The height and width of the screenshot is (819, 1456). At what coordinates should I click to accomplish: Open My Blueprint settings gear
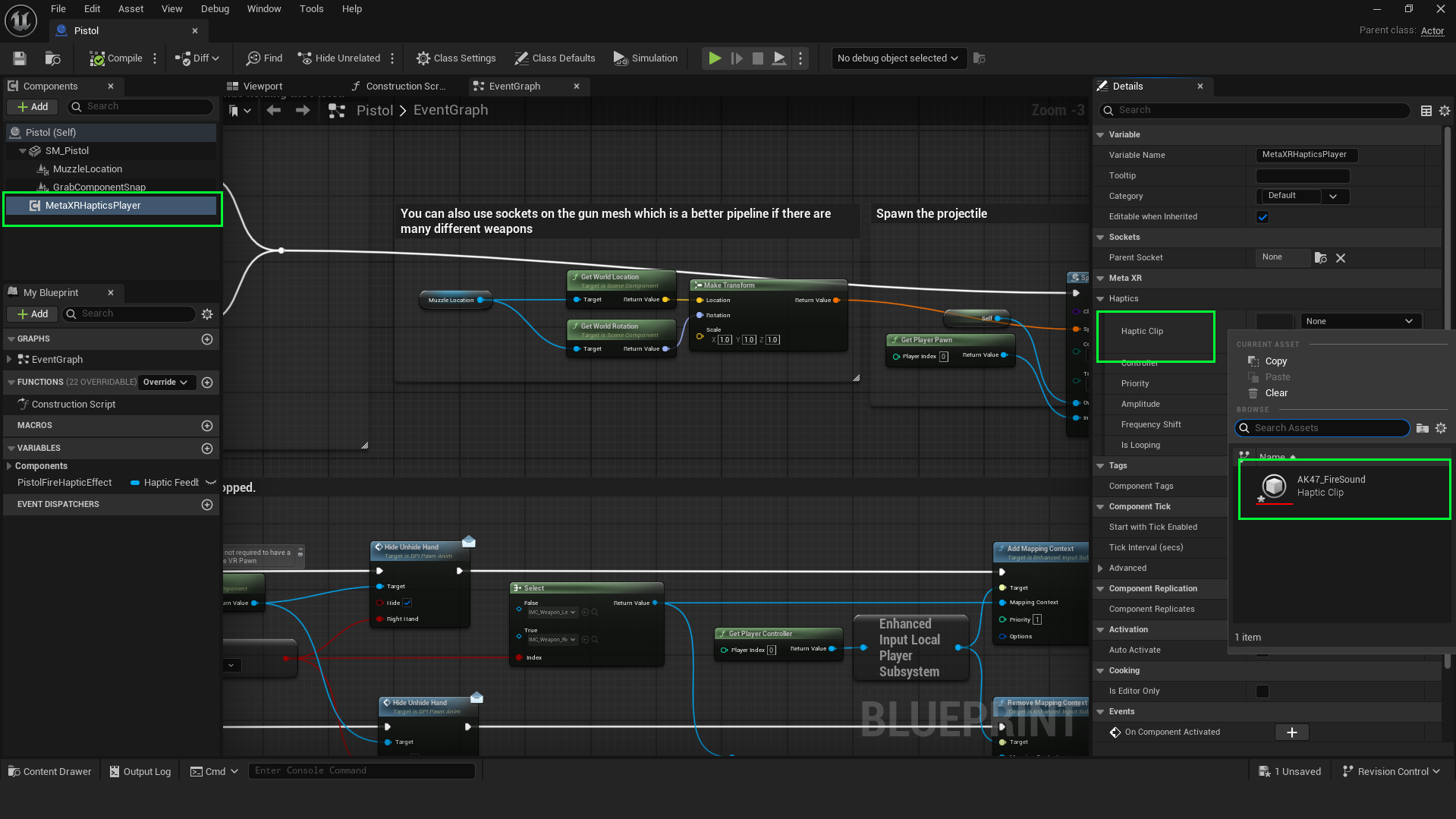coord(207,314)
